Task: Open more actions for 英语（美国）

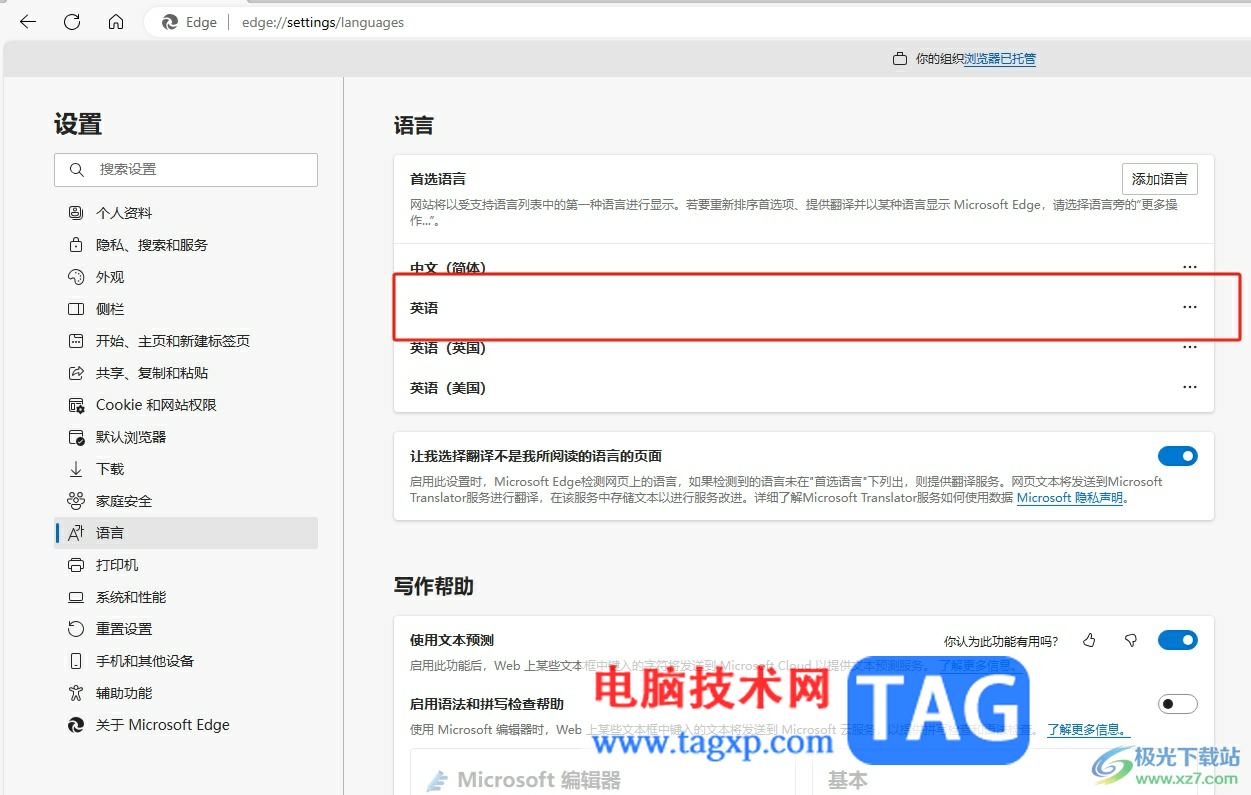Action: pyautogui.click(x=1189, y=387)
